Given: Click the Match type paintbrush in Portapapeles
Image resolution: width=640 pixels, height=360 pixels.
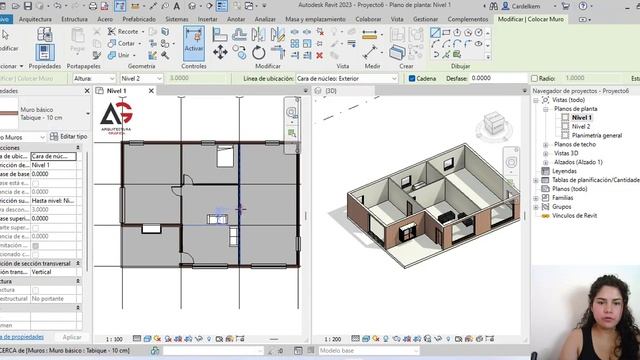Looking at the screenshot, I should [96, 55].
